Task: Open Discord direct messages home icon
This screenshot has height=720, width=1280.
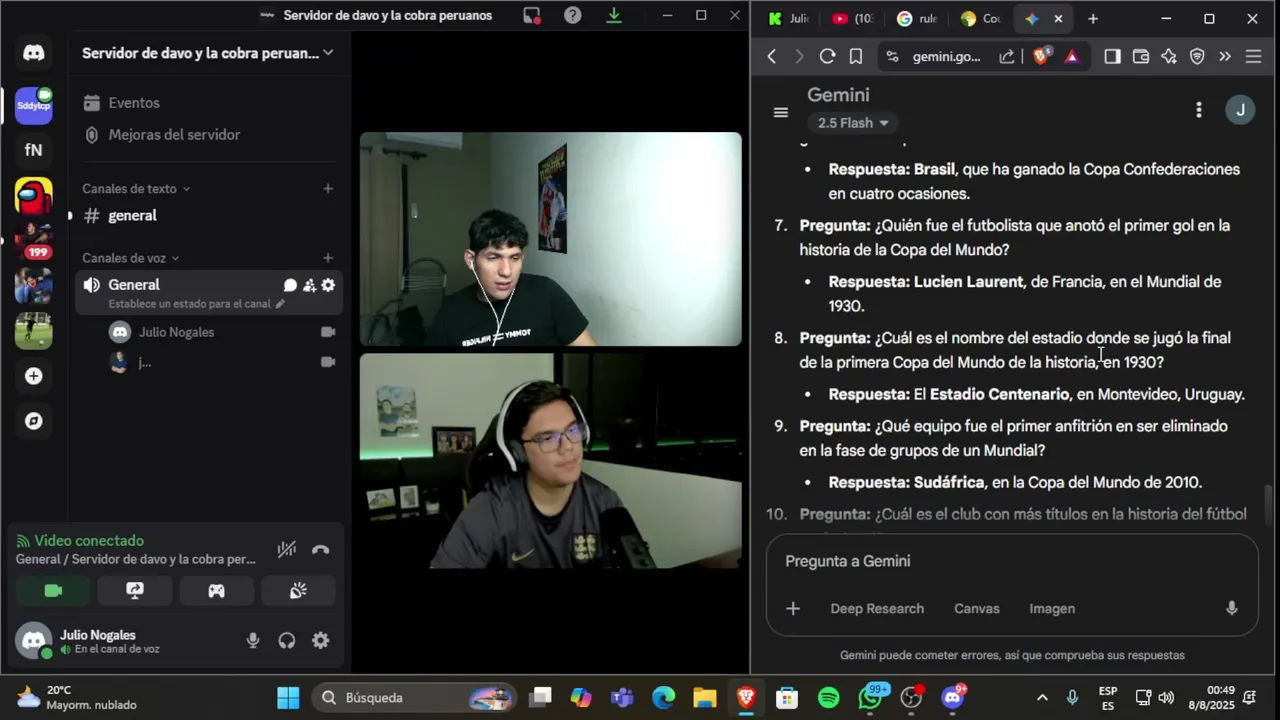Action: point(33,53)
